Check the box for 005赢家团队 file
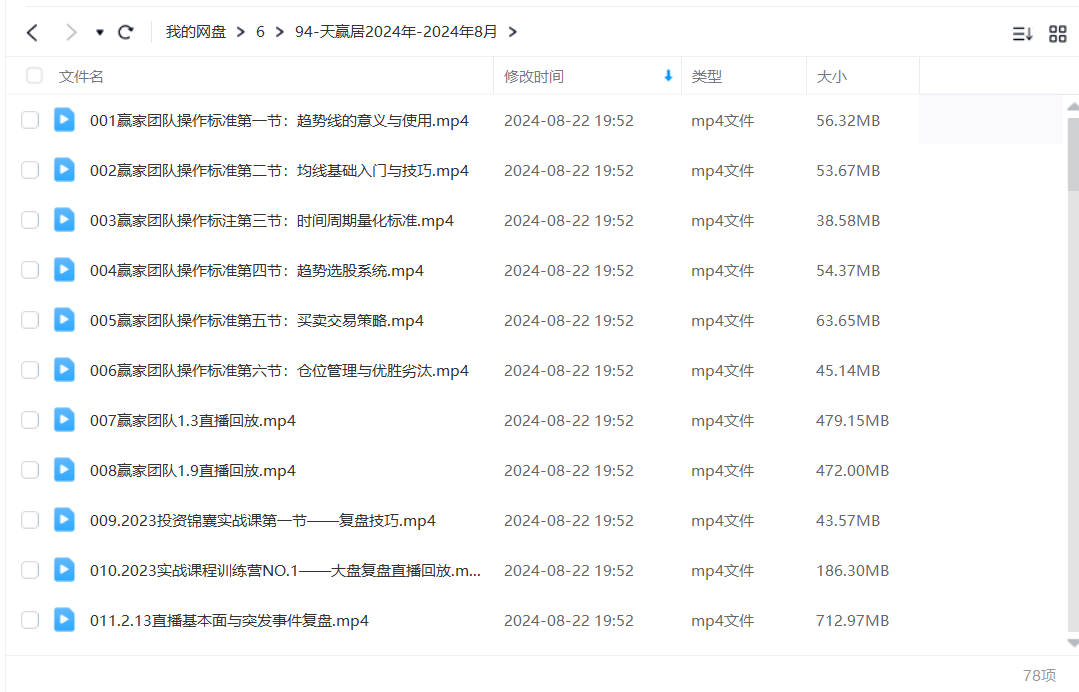Screen dimensions: 1079x692 click(x=30, y=320)
